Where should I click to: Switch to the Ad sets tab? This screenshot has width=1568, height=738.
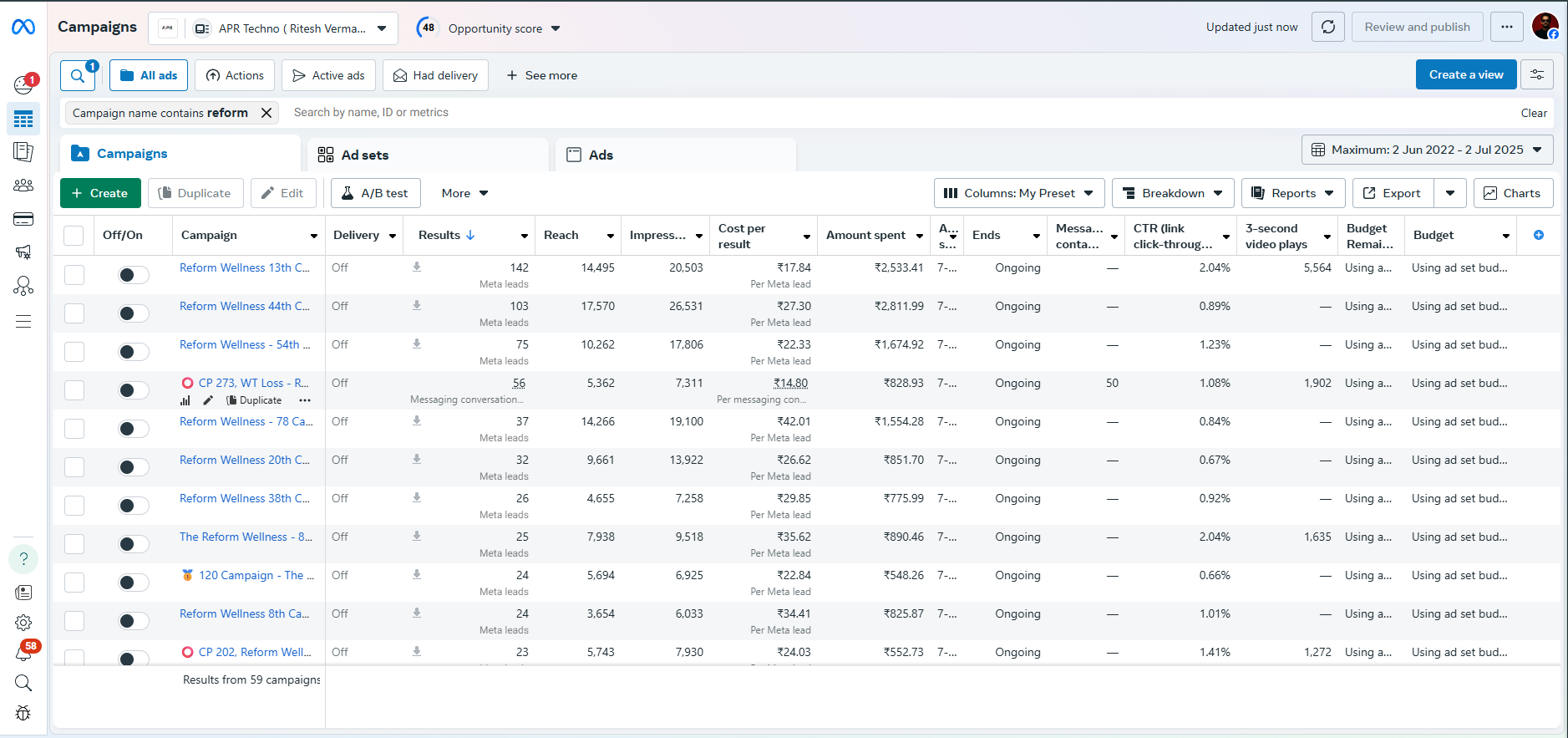point(364,155)
